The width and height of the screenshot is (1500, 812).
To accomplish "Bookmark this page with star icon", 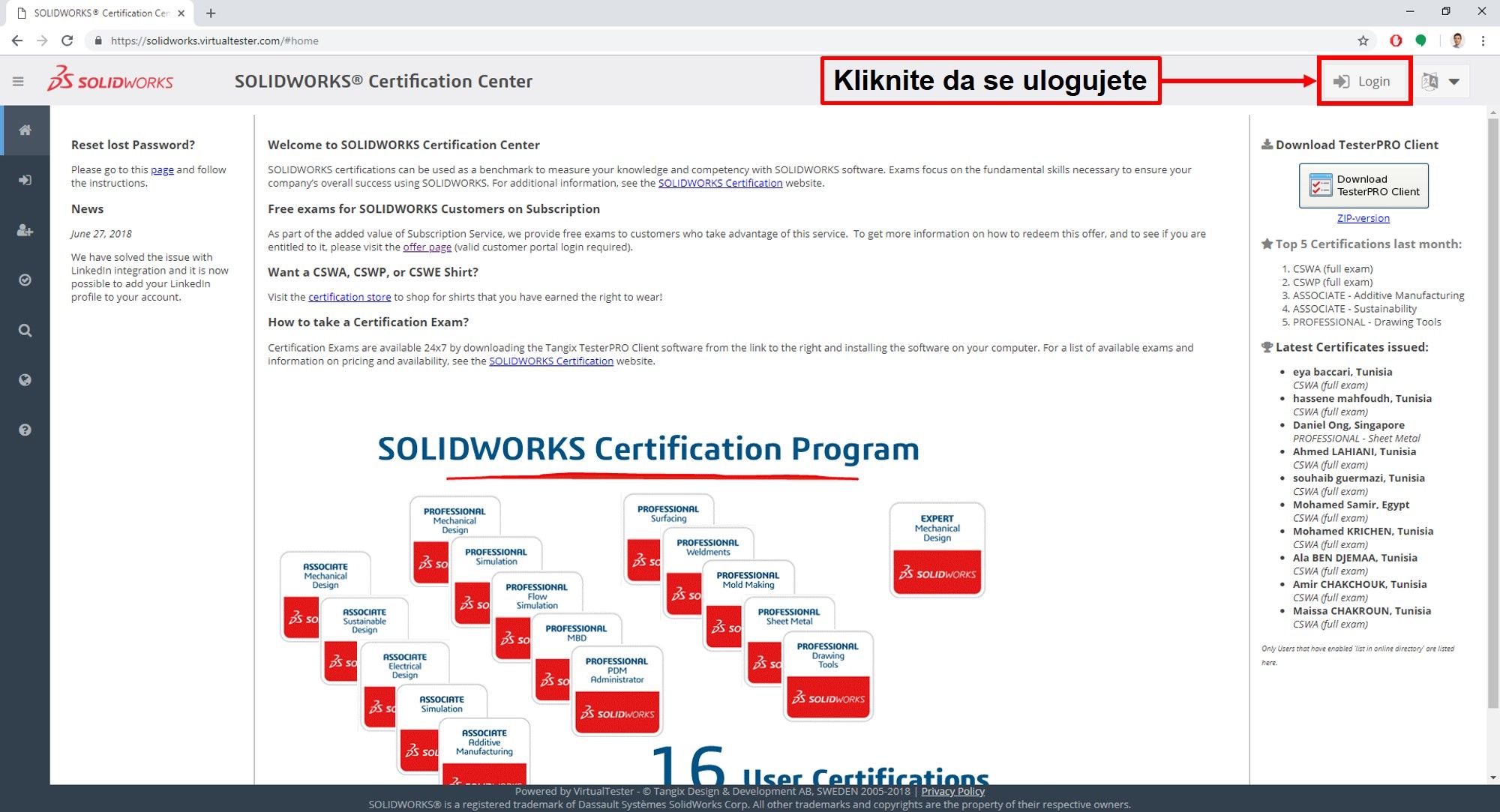I will tap(1363, 40).
